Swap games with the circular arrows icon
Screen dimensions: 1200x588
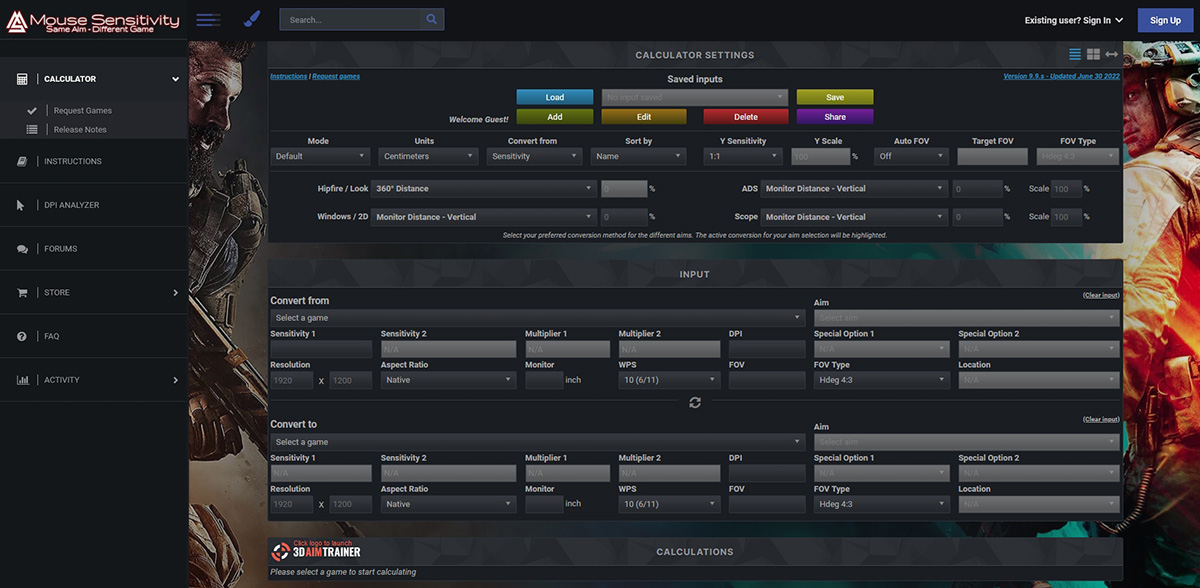point(695,402)
